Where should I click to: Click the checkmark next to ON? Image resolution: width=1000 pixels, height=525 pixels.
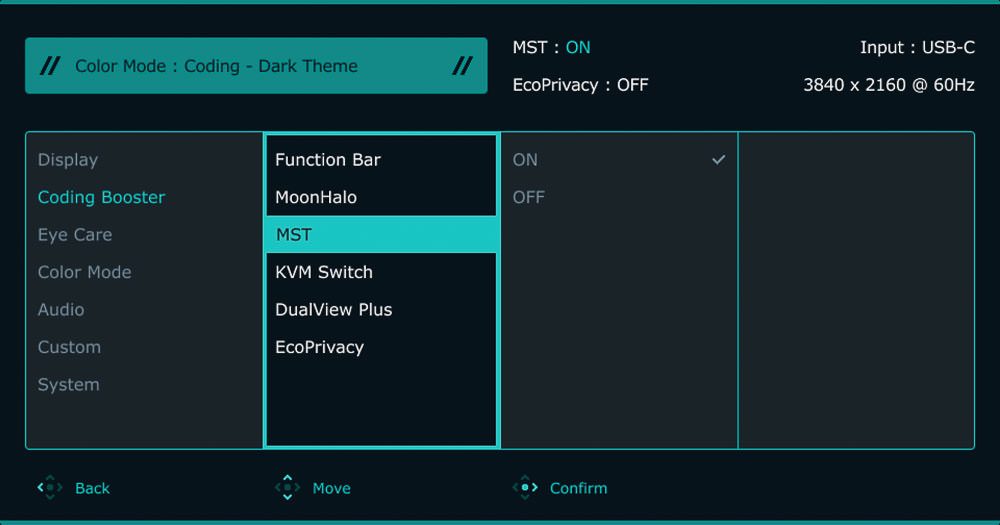point(718,160)
